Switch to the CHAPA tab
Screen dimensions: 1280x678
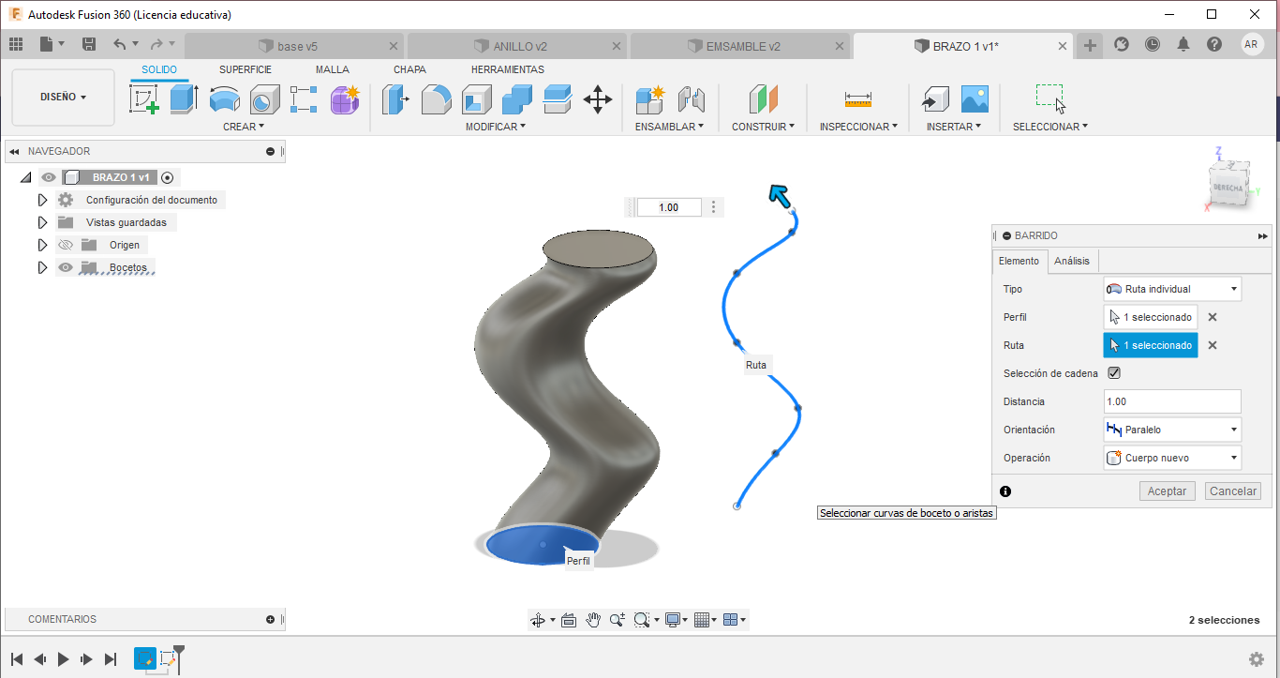(x=410, y=70)
